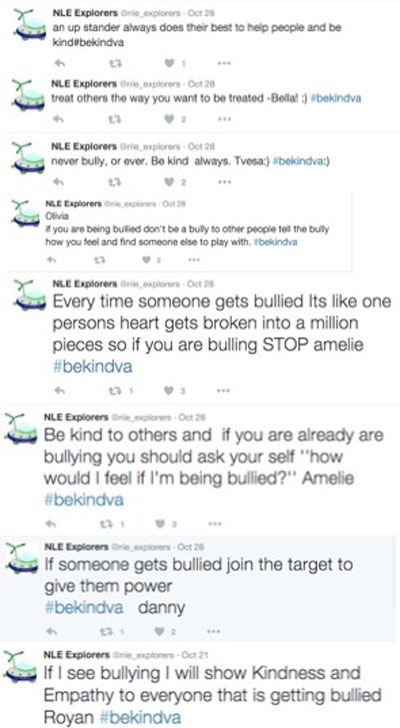Screen dimensions: 400x728
Task: Click NLE Explorers avatar beside 'Every time' tweet
Action: pyautogui.click(x=29, y=295)
